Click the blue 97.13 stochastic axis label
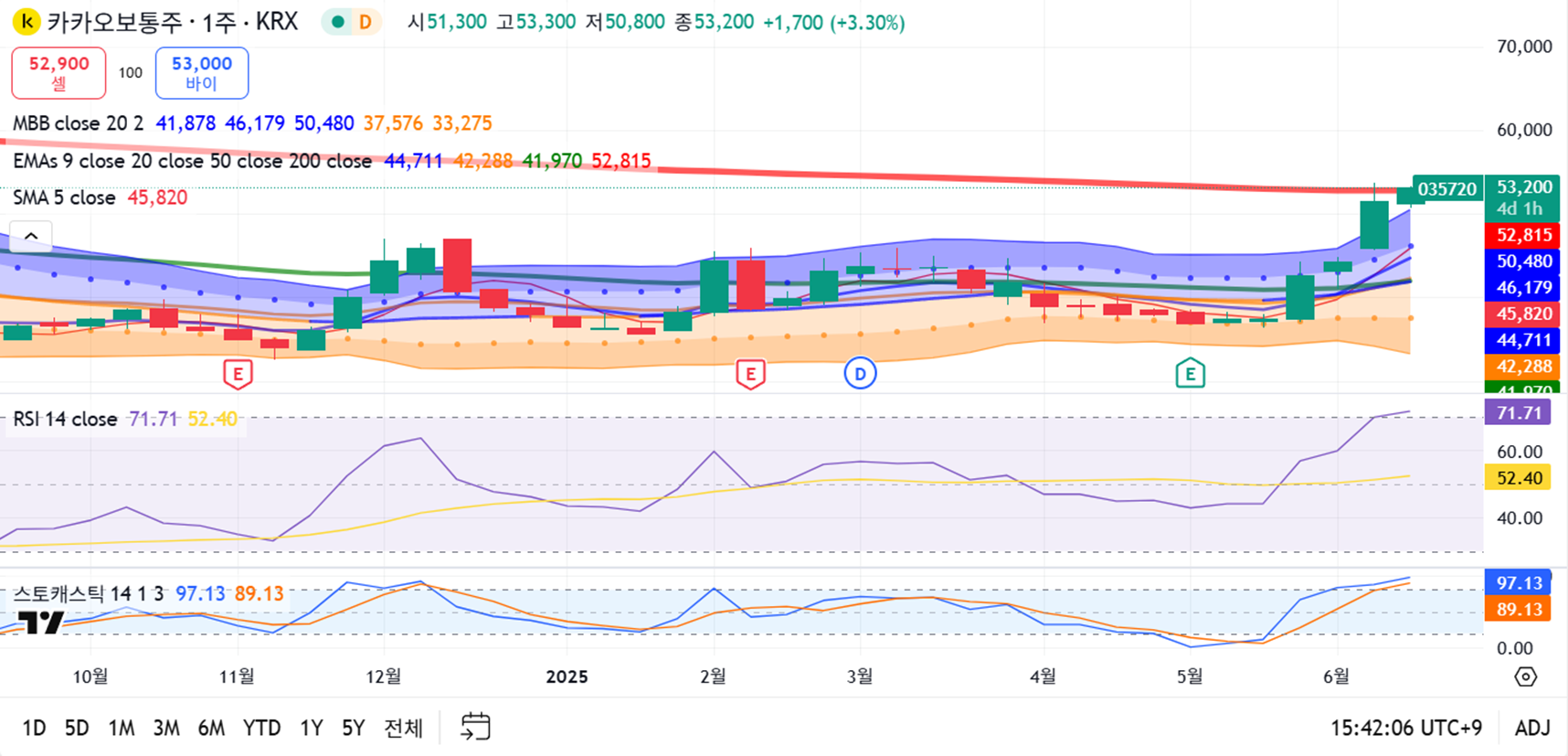Screen dimensions: 1568x756 (x=1519, y=583)
